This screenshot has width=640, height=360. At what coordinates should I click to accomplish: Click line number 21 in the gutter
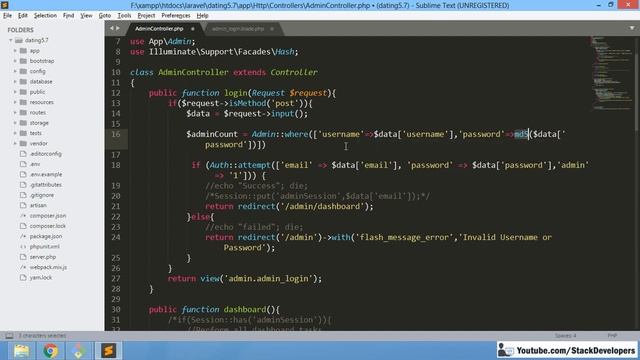116,206
